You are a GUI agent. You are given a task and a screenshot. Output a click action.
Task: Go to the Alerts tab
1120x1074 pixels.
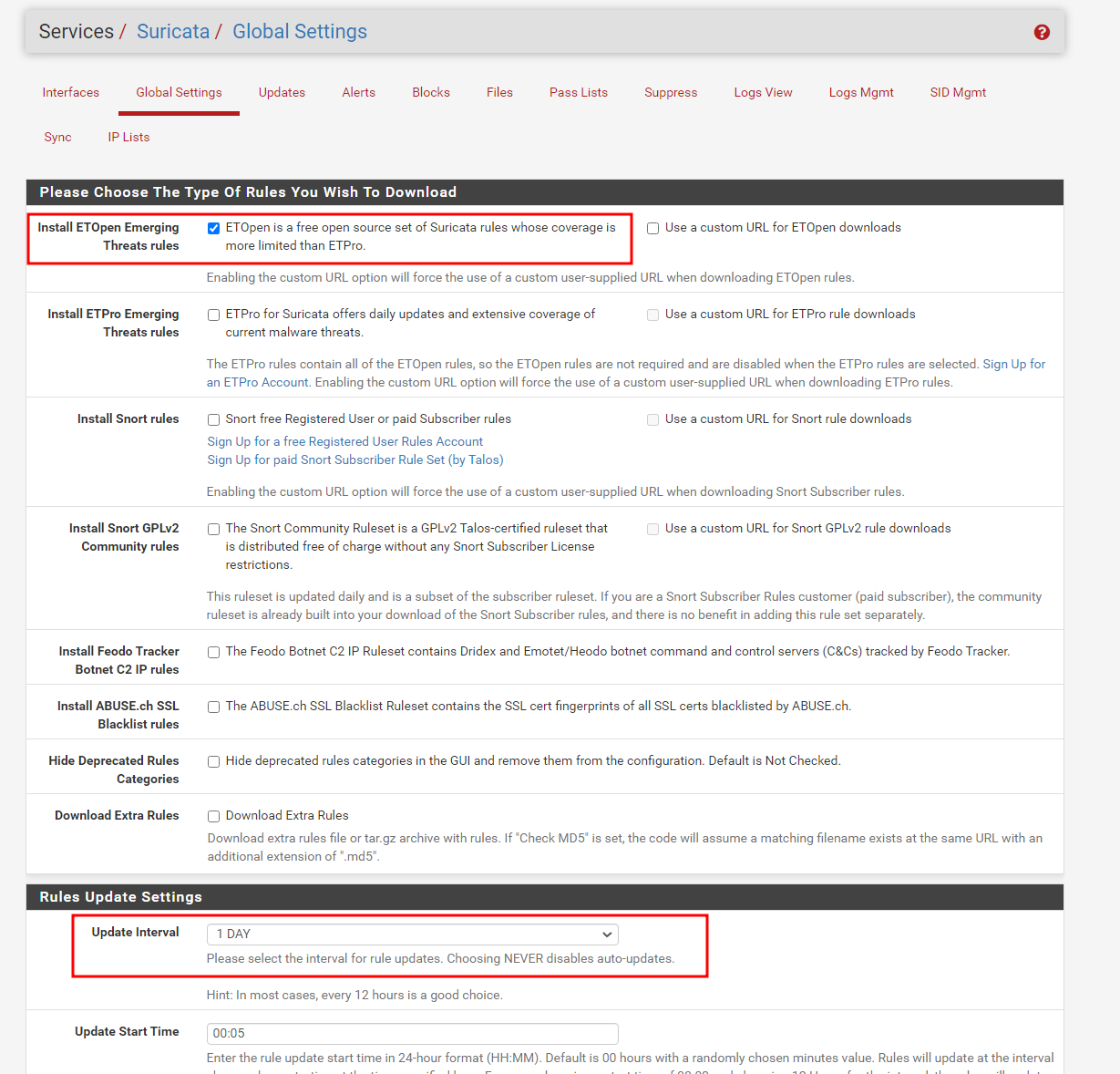coord(359,92)
